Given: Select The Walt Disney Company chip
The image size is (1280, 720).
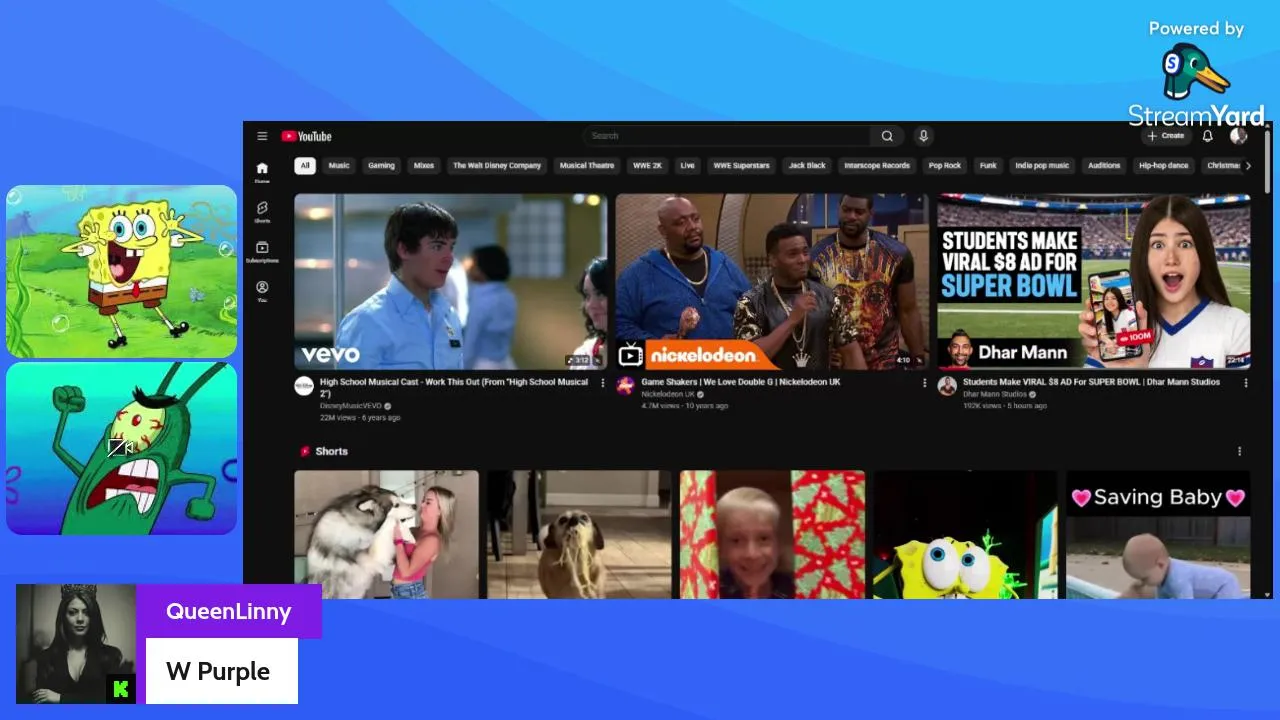Looking at the screenshot, I should click(497, 166).
